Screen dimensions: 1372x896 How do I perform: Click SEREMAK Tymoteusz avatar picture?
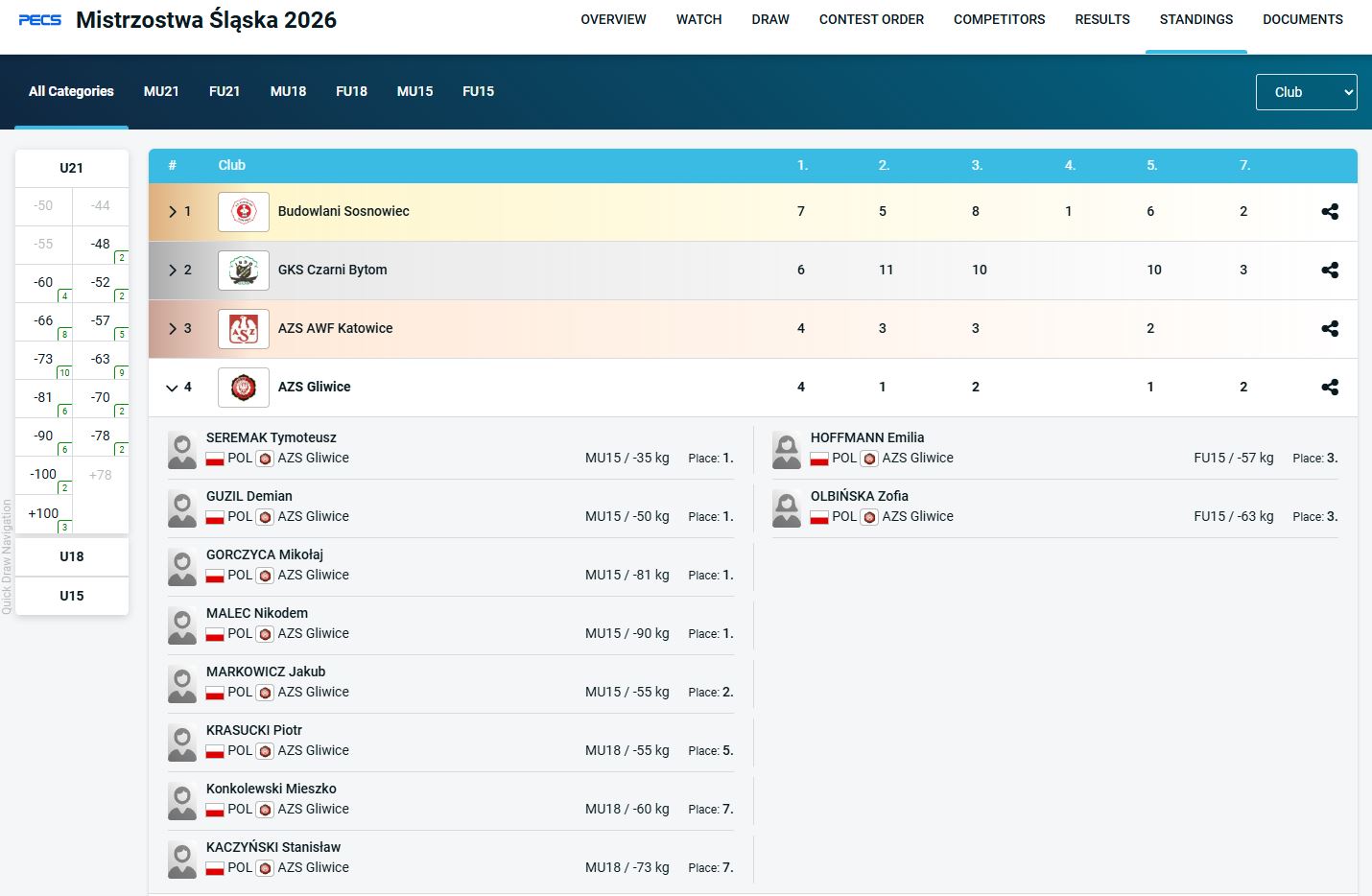click(x=182, y=449)
